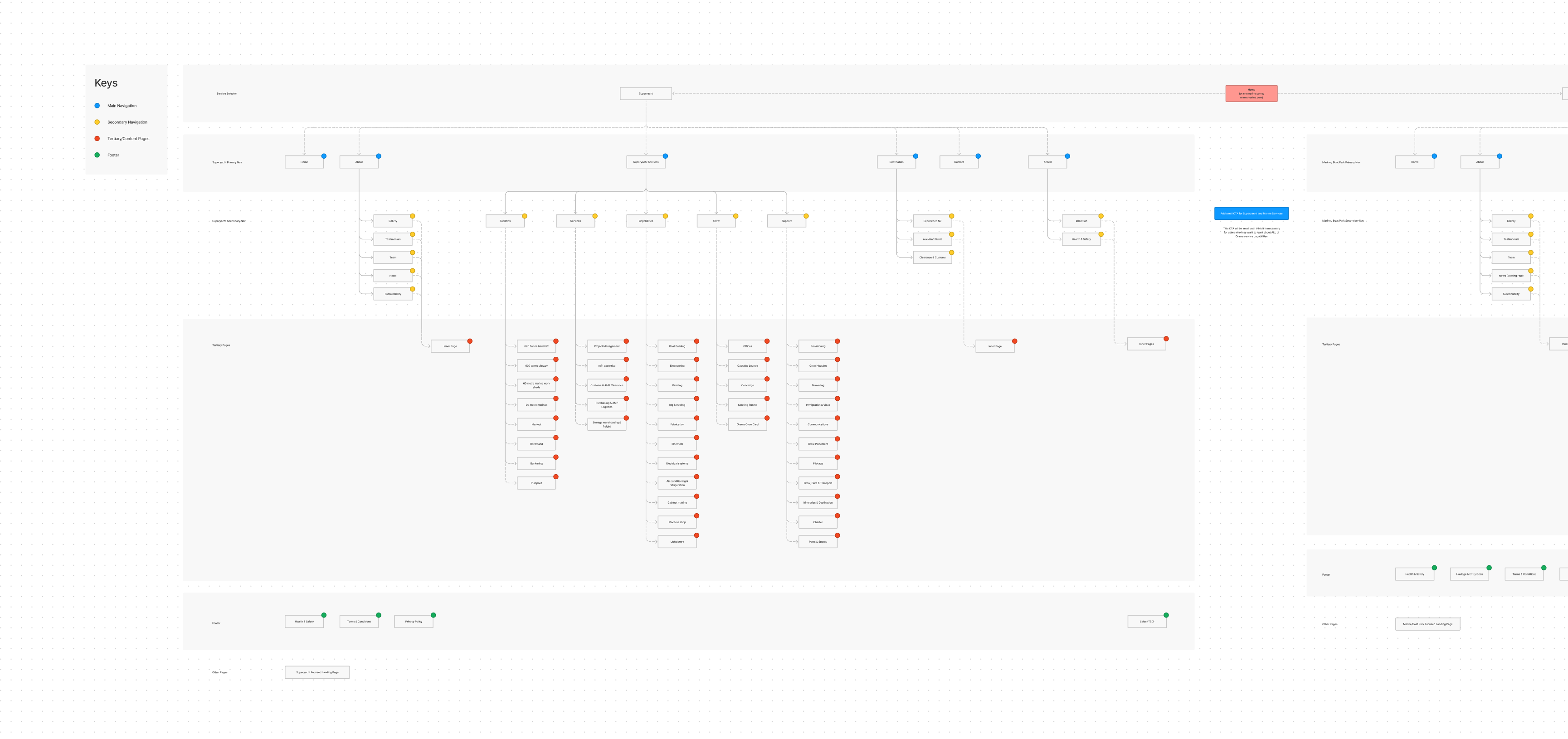Click yellow dot on Capabilities node
Screen dimensions: 1568x739
(665, 216)
